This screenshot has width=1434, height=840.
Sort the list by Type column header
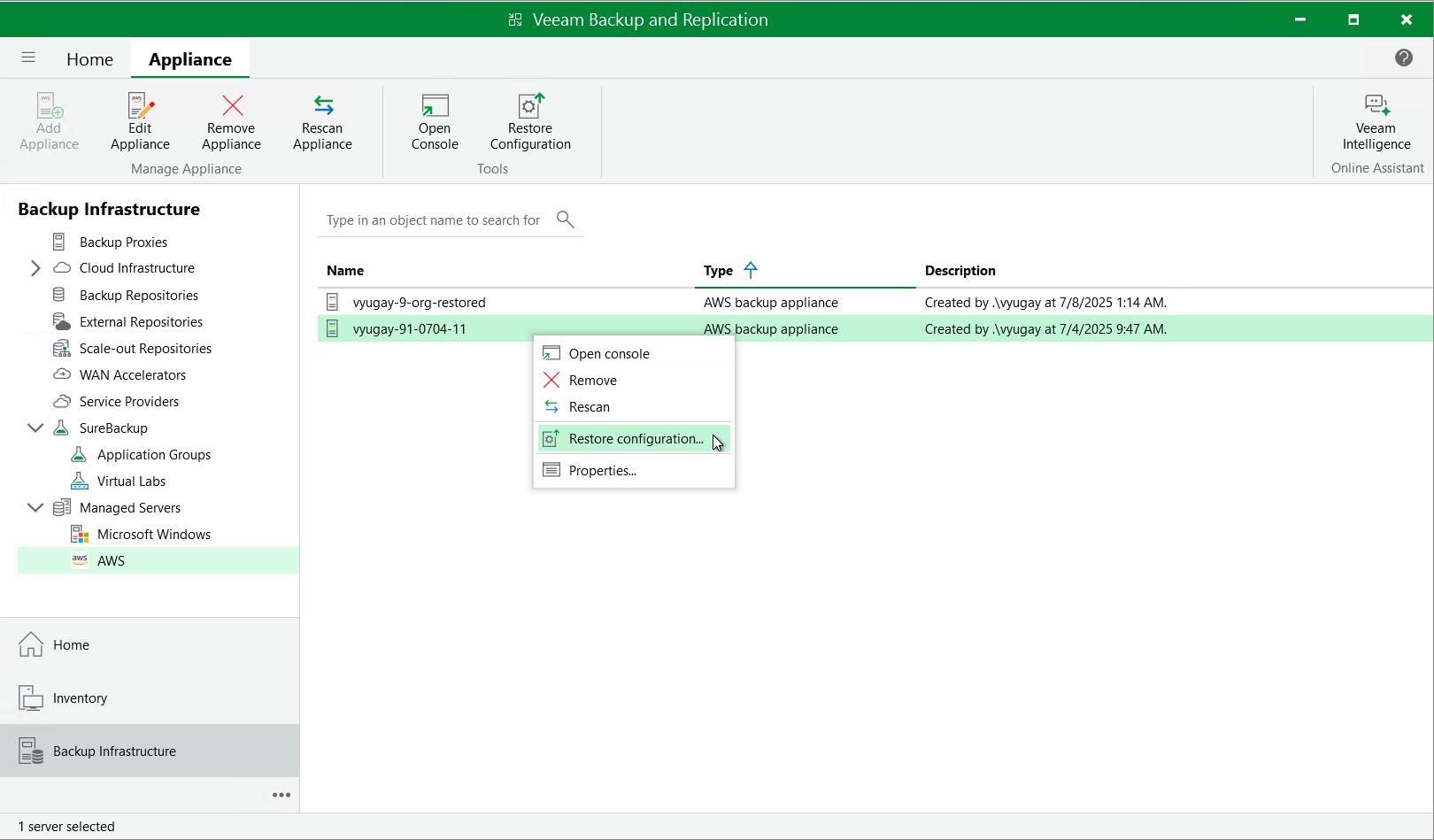[x=718, y=271]
